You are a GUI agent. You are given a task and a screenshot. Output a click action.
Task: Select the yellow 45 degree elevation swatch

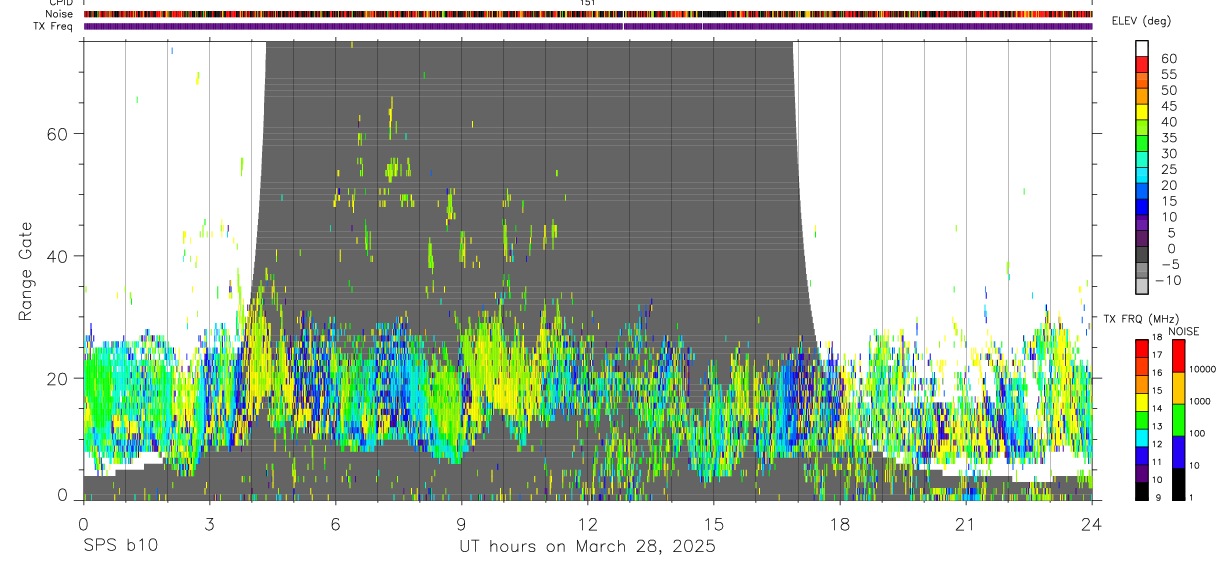pyautogui.click(x=1142, y=112)
